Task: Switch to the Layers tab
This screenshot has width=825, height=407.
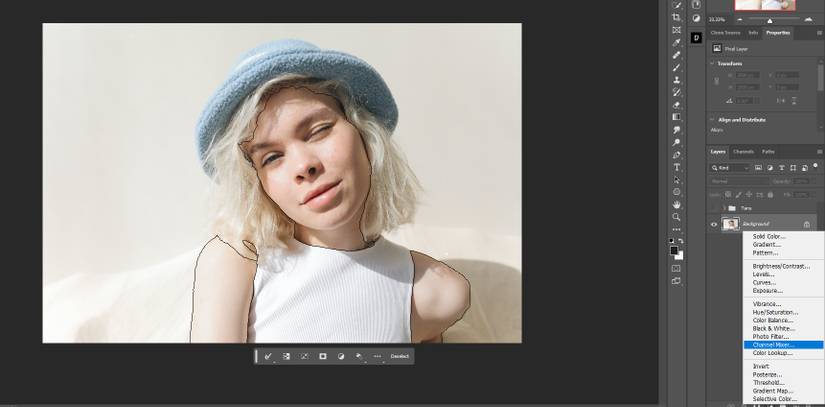Action: pos(718,151)
